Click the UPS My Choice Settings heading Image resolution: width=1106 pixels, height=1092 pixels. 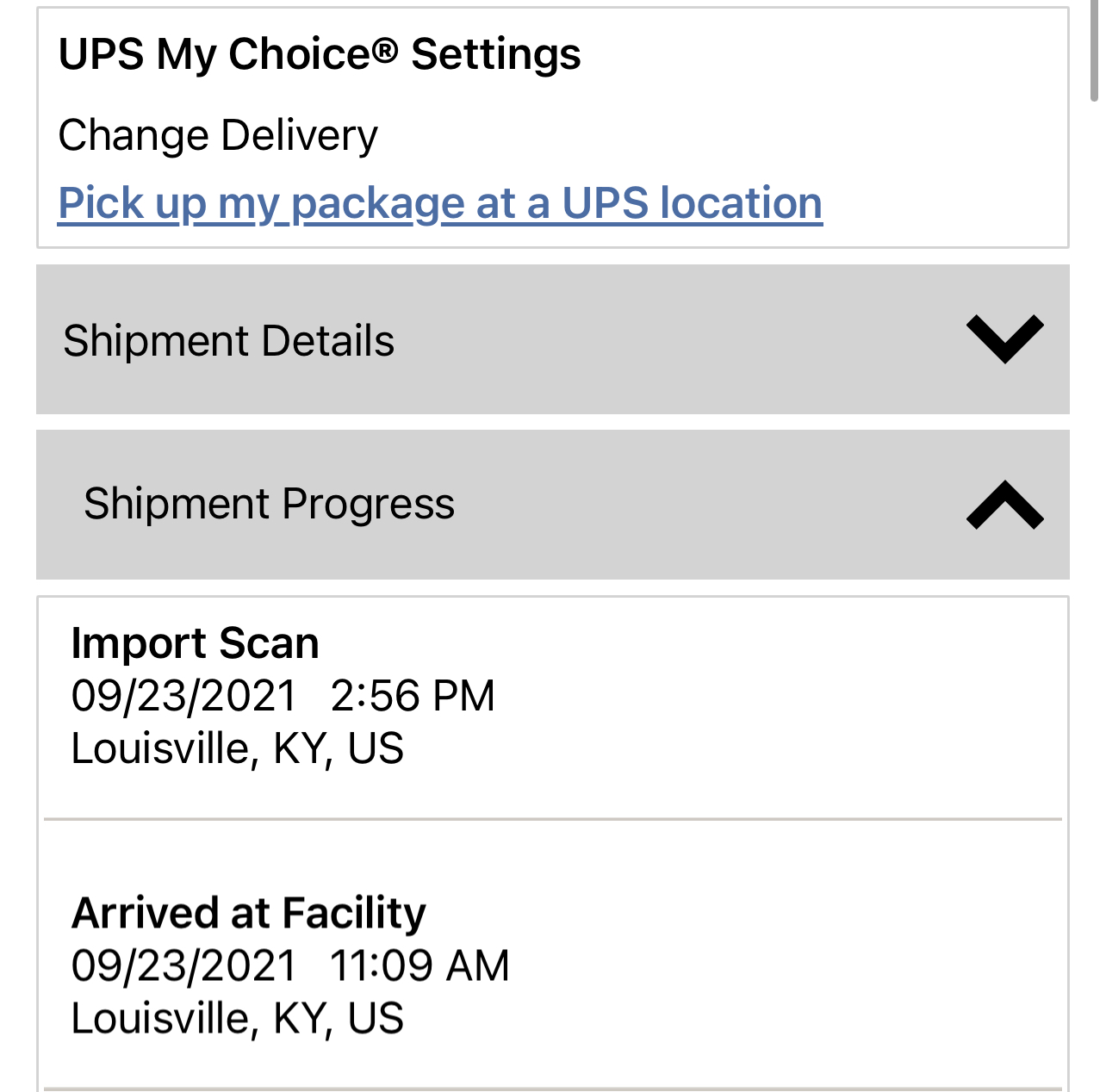pos(319,54)
